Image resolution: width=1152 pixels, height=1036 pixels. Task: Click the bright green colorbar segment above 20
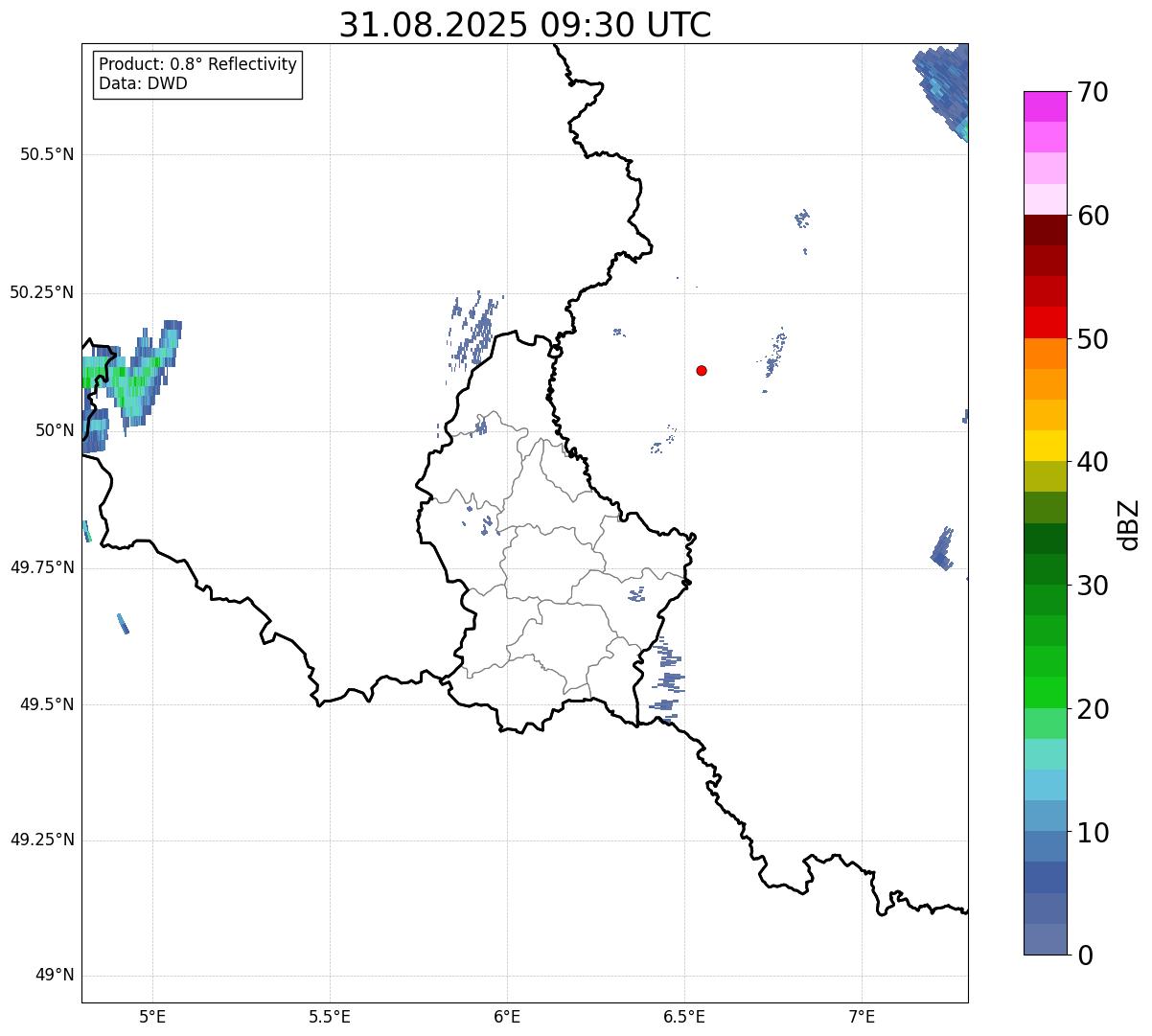click(x=1045, y=693)
